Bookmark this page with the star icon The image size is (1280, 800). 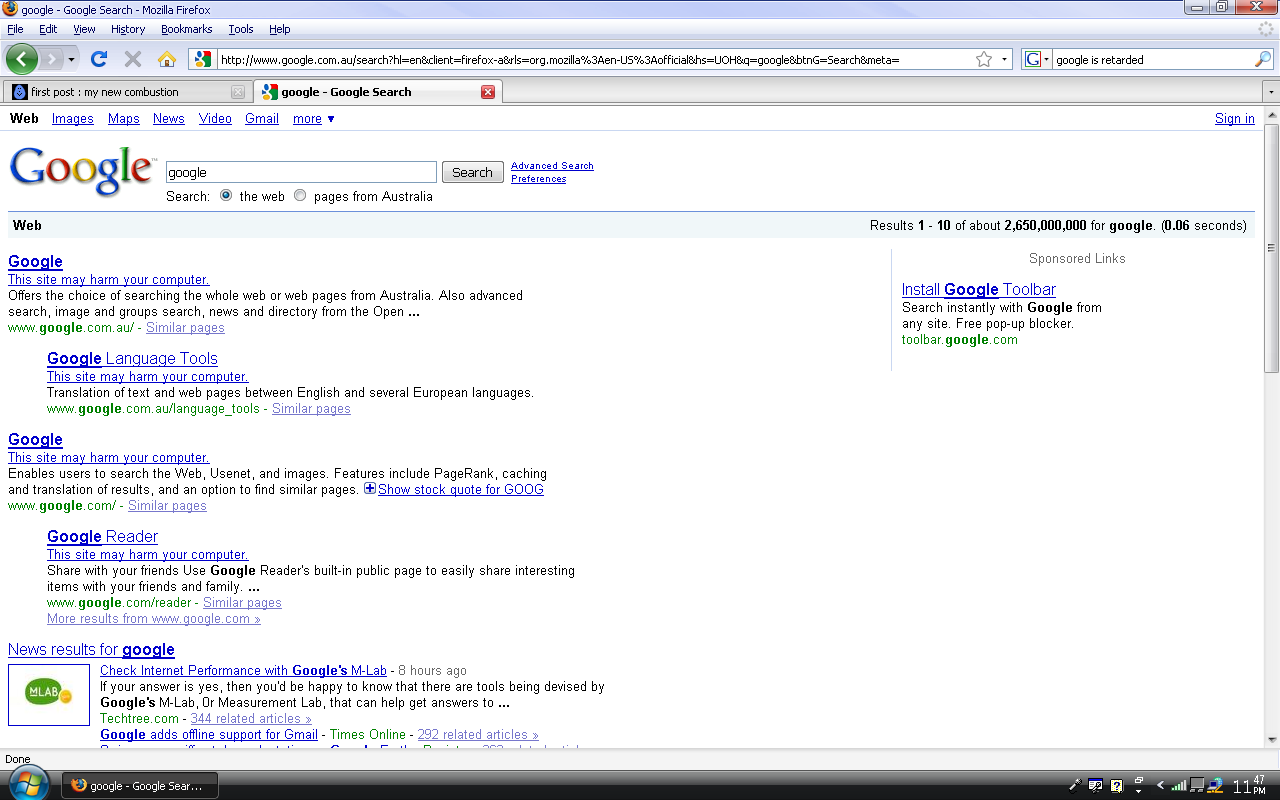click(x=984, y=59)
